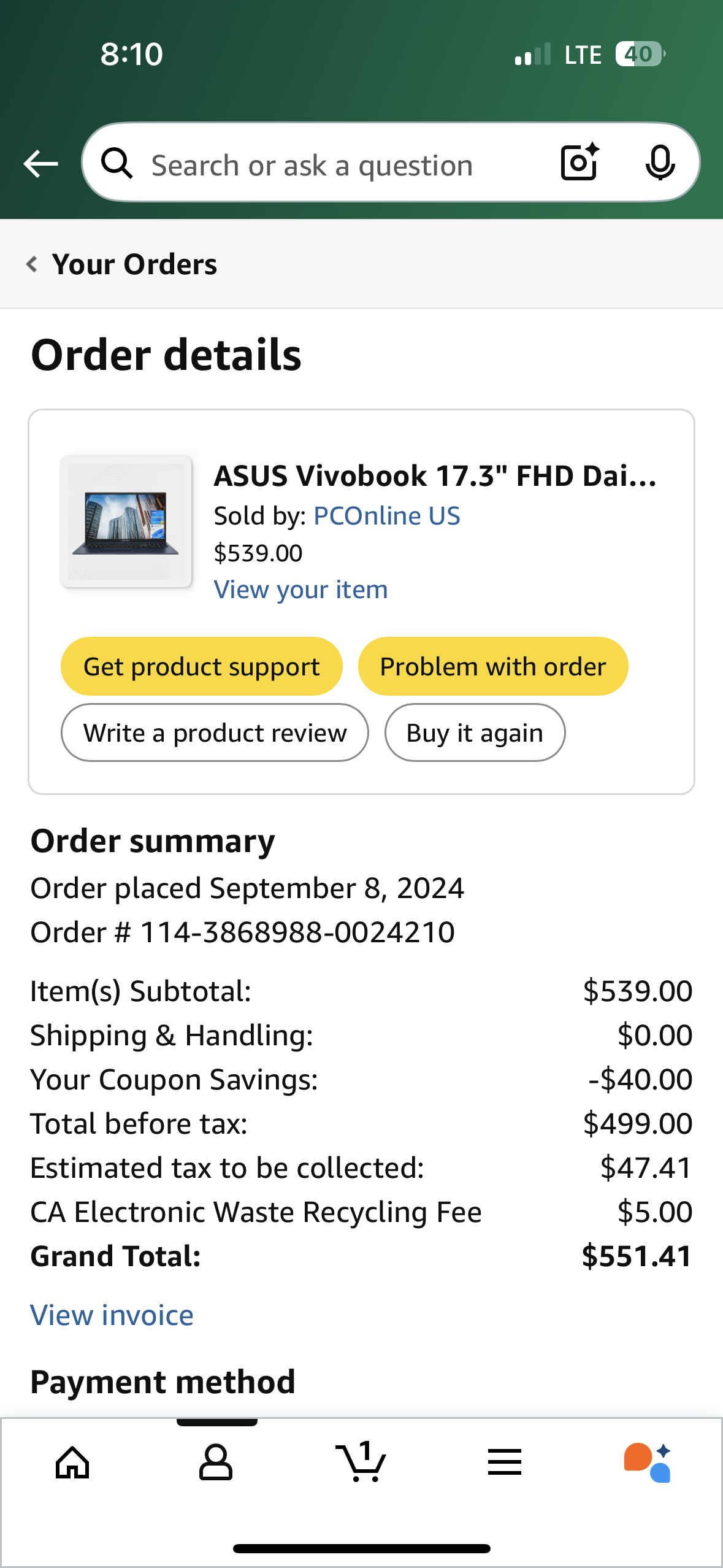This screenshot has height=1568, width=723.
Task: Tap the View your item link
Action: (300, 590)
